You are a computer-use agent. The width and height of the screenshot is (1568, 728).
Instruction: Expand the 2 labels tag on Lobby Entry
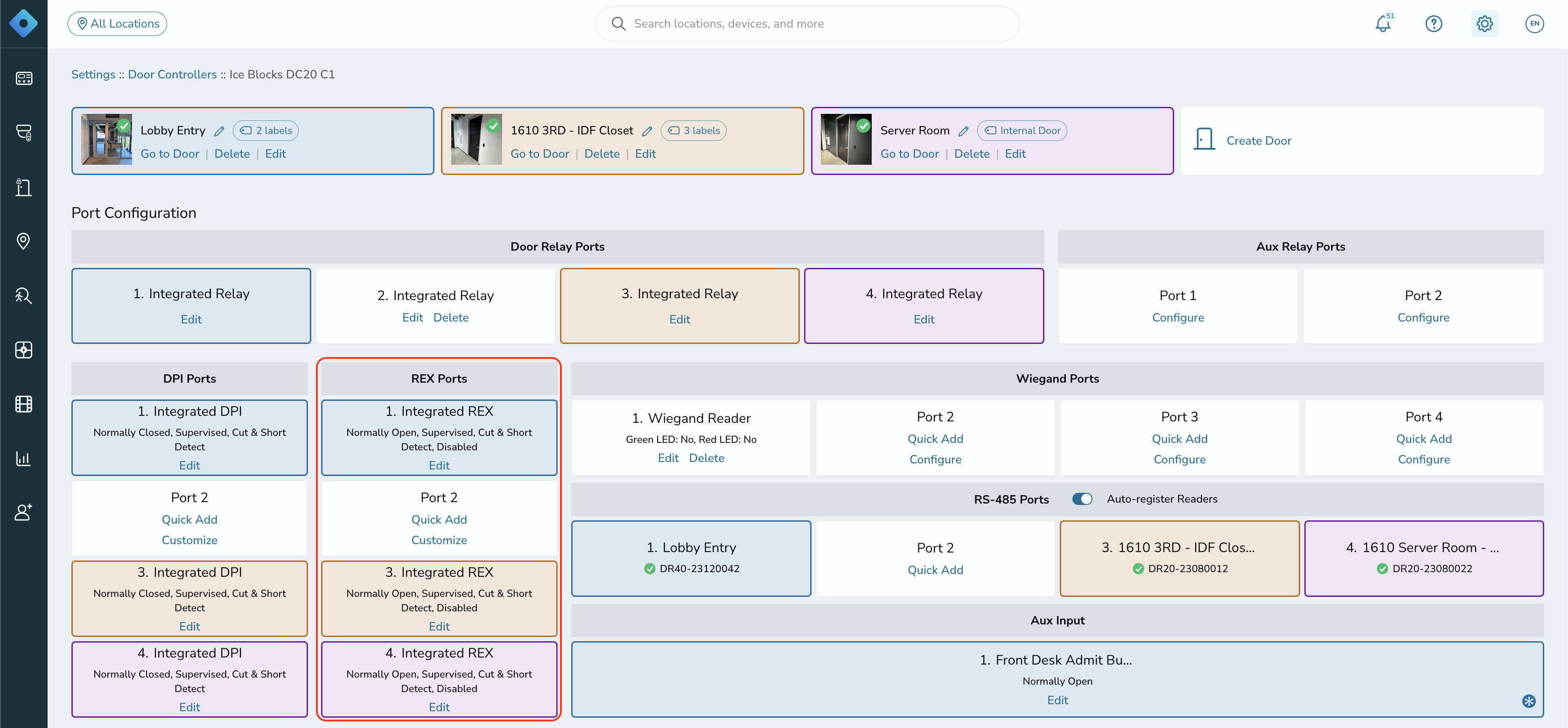point(266,130)
